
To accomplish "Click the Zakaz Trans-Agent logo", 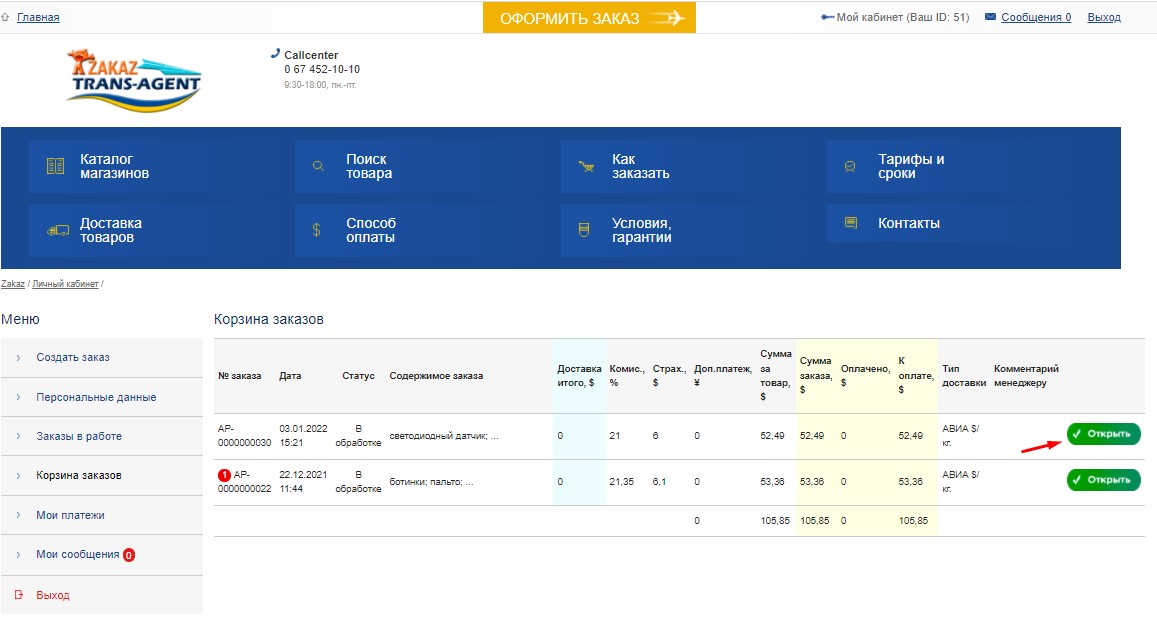I will [134, 80].
